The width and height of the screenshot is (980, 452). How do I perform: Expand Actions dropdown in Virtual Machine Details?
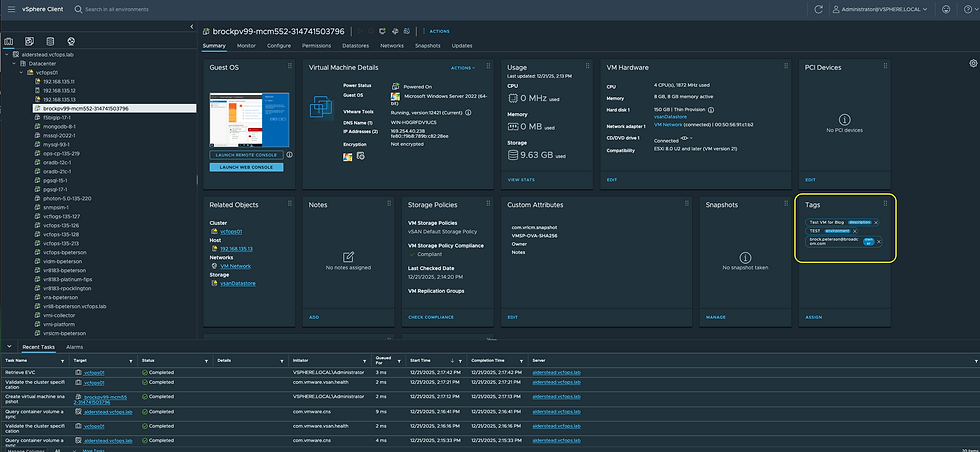pyautogui.click(x=464, y=68)
